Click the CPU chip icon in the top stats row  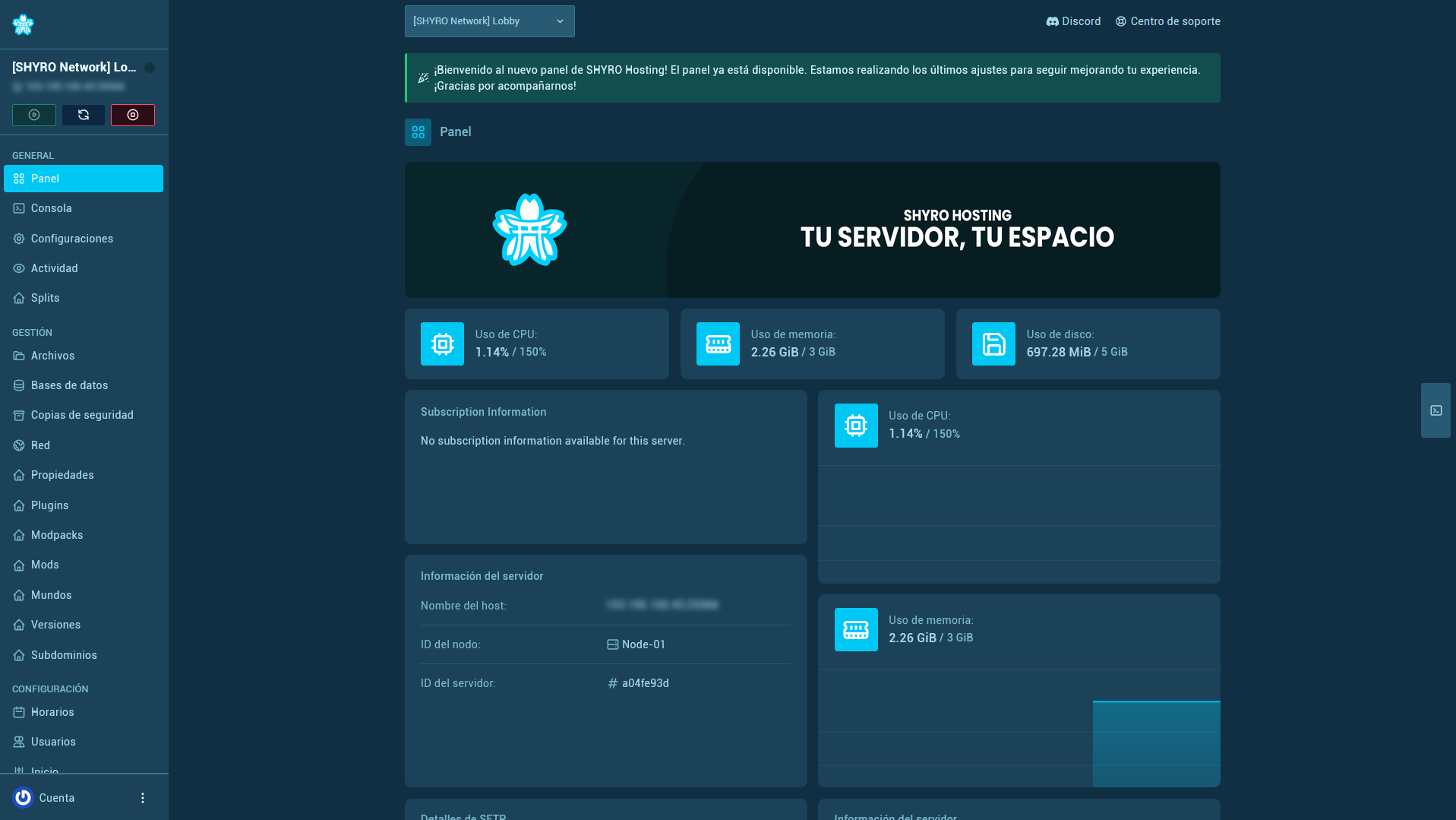coord(442,344)
